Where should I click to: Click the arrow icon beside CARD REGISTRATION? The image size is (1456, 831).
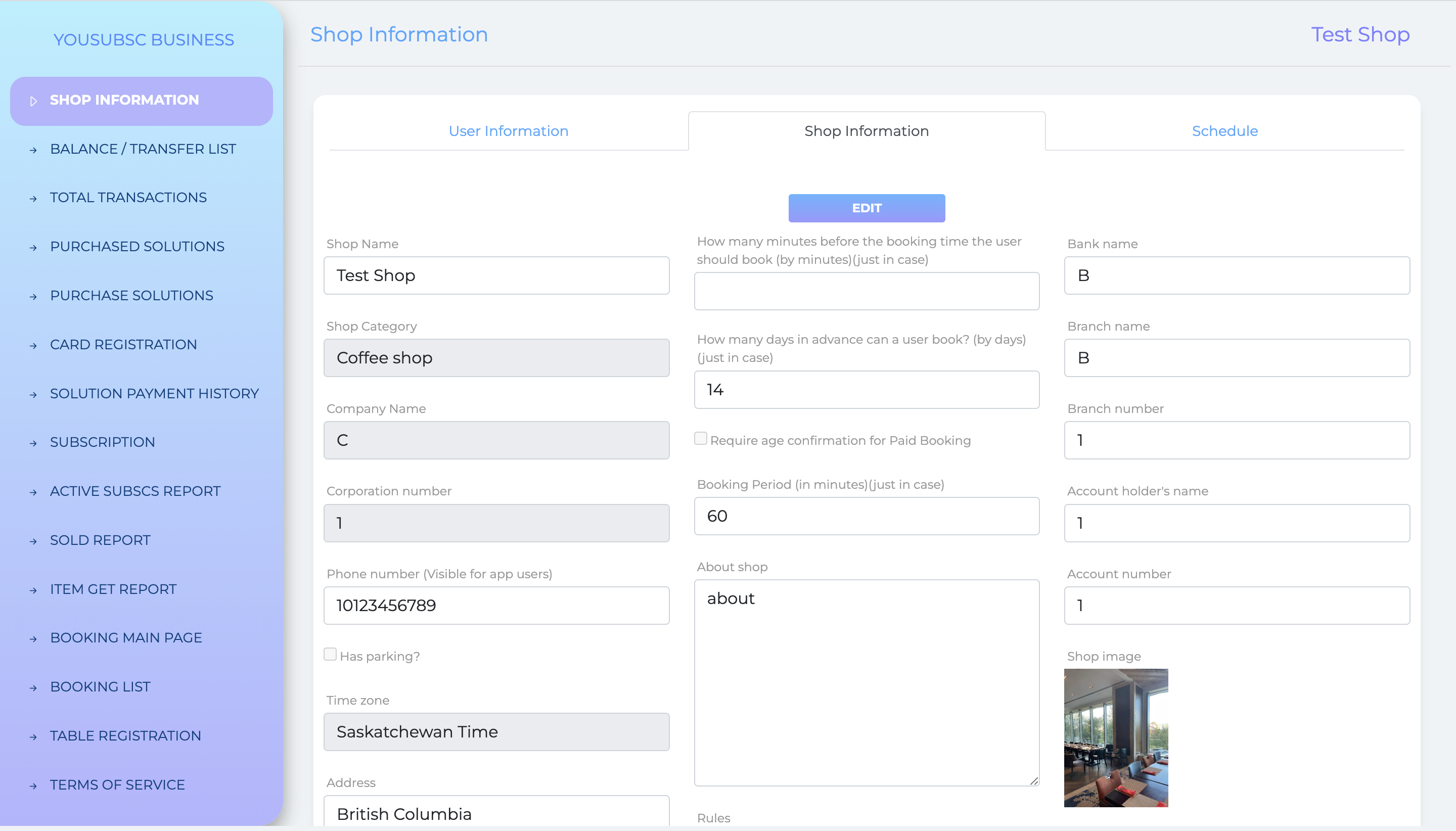point(34,346)
